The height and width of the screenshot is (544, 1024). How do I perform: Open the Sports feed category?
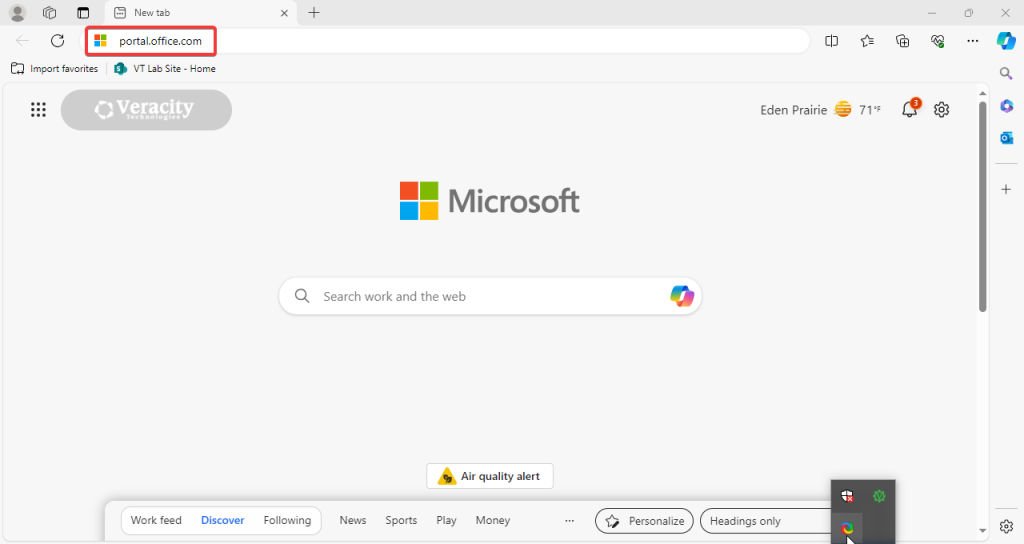[x=401, y=521]
